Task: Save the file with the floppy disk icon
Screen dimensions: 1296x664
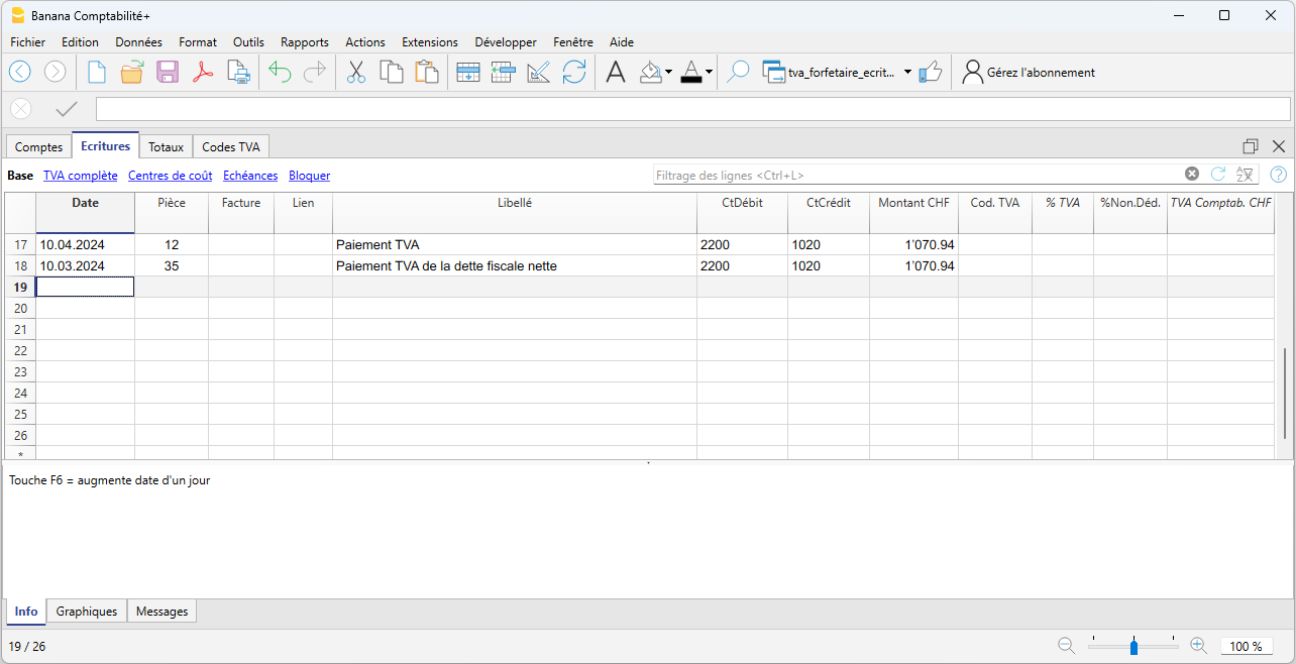Action: tap(167, 72)
